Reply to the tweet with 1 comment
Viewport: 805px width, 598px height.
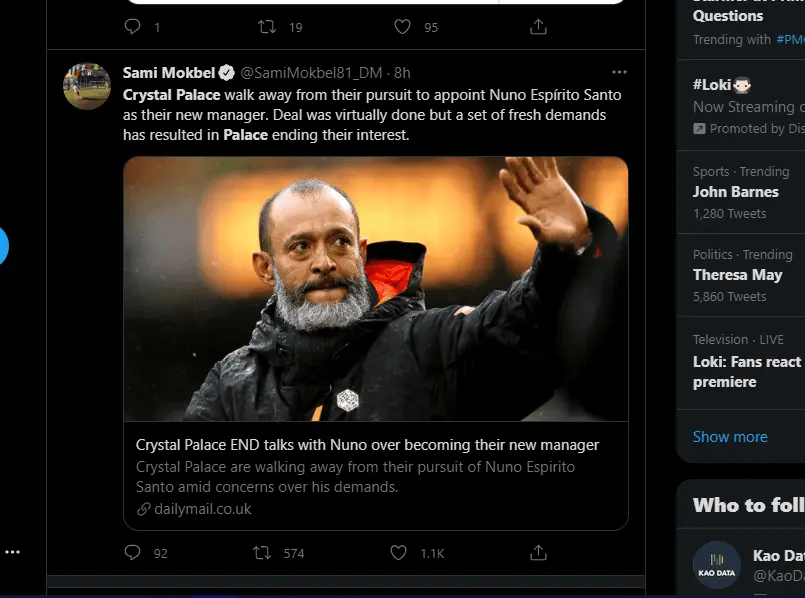[x=133, y=27]
